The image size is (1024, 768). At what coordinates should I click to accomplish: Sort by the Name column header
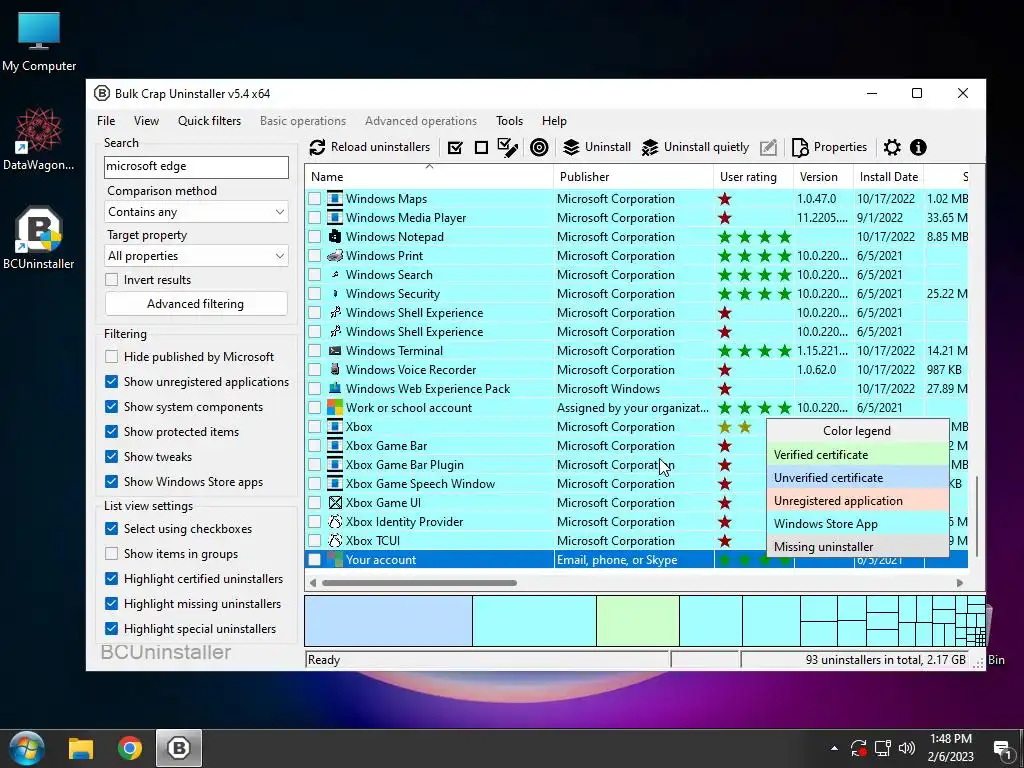point(429,176)
